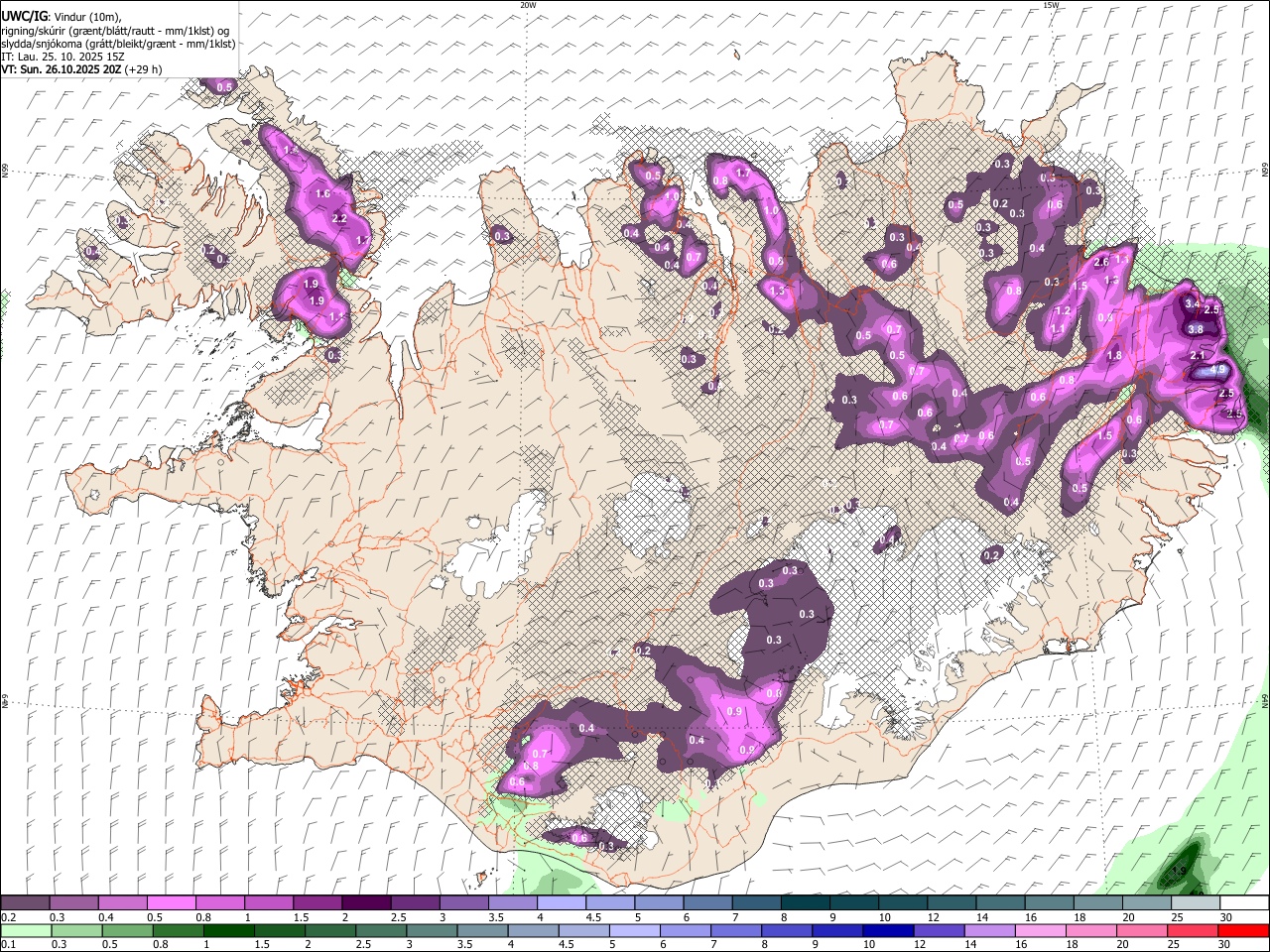The height and width of the screenshot is (952, 1270).
Task: Select the dark grey-purple 0.2 snow legend swatch
Action: click(x=25, y=903)
